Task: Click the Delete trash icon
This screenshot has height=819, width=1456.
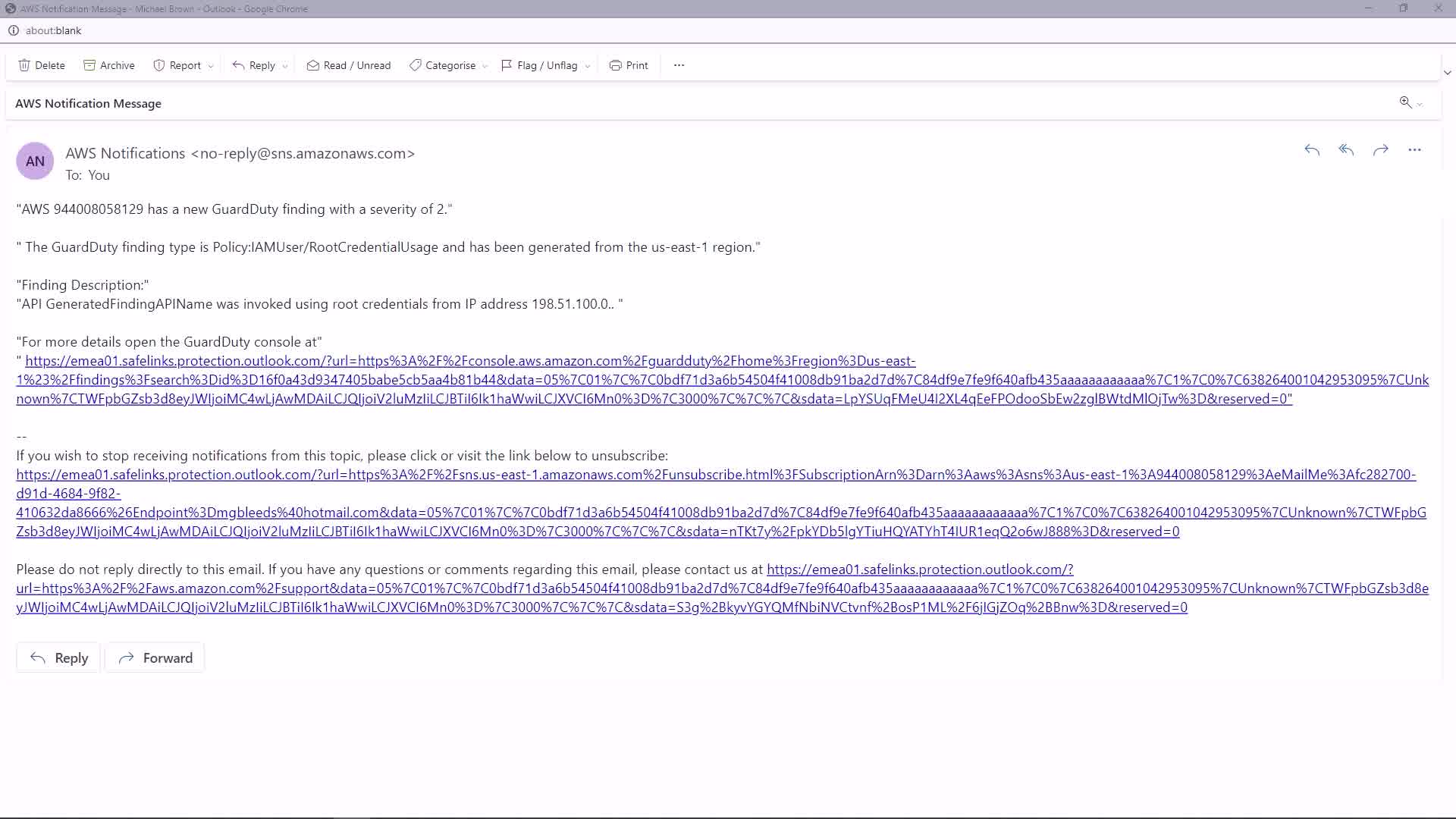Action: pos(24,65)
